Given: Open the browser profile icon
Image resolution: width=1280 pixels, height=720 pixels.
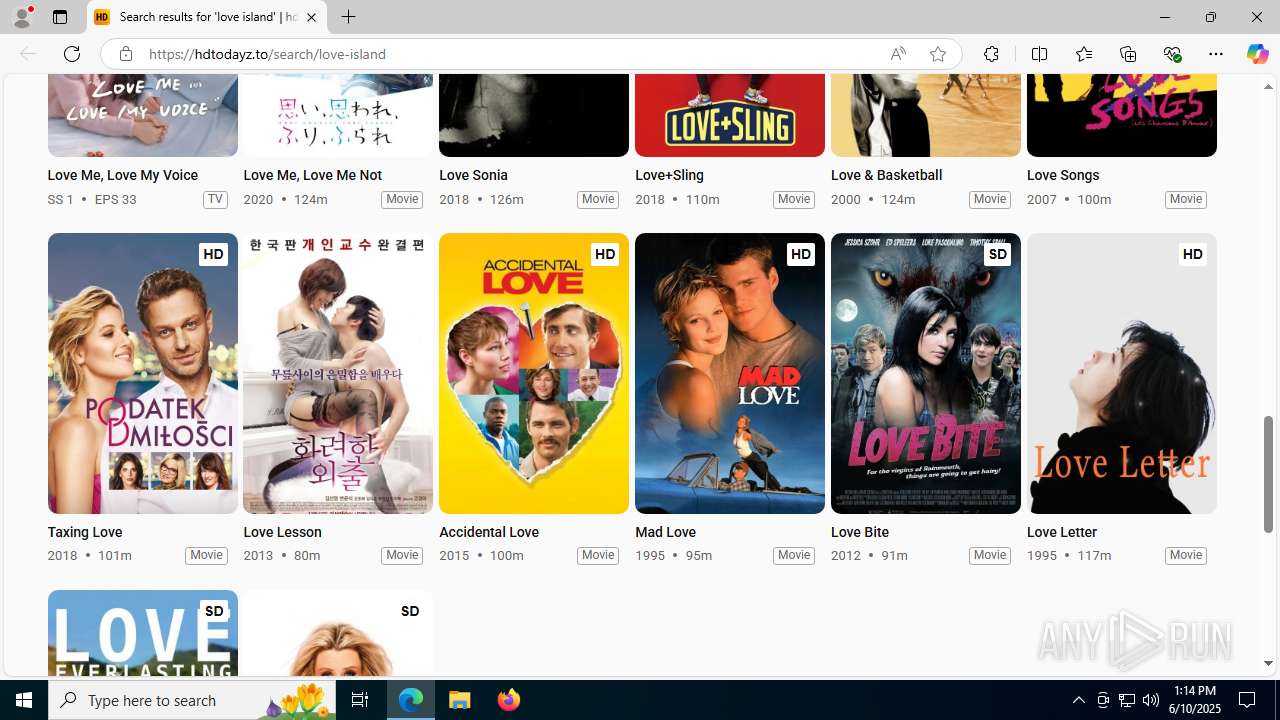Looking at the screenshot, I should [22, 17].
